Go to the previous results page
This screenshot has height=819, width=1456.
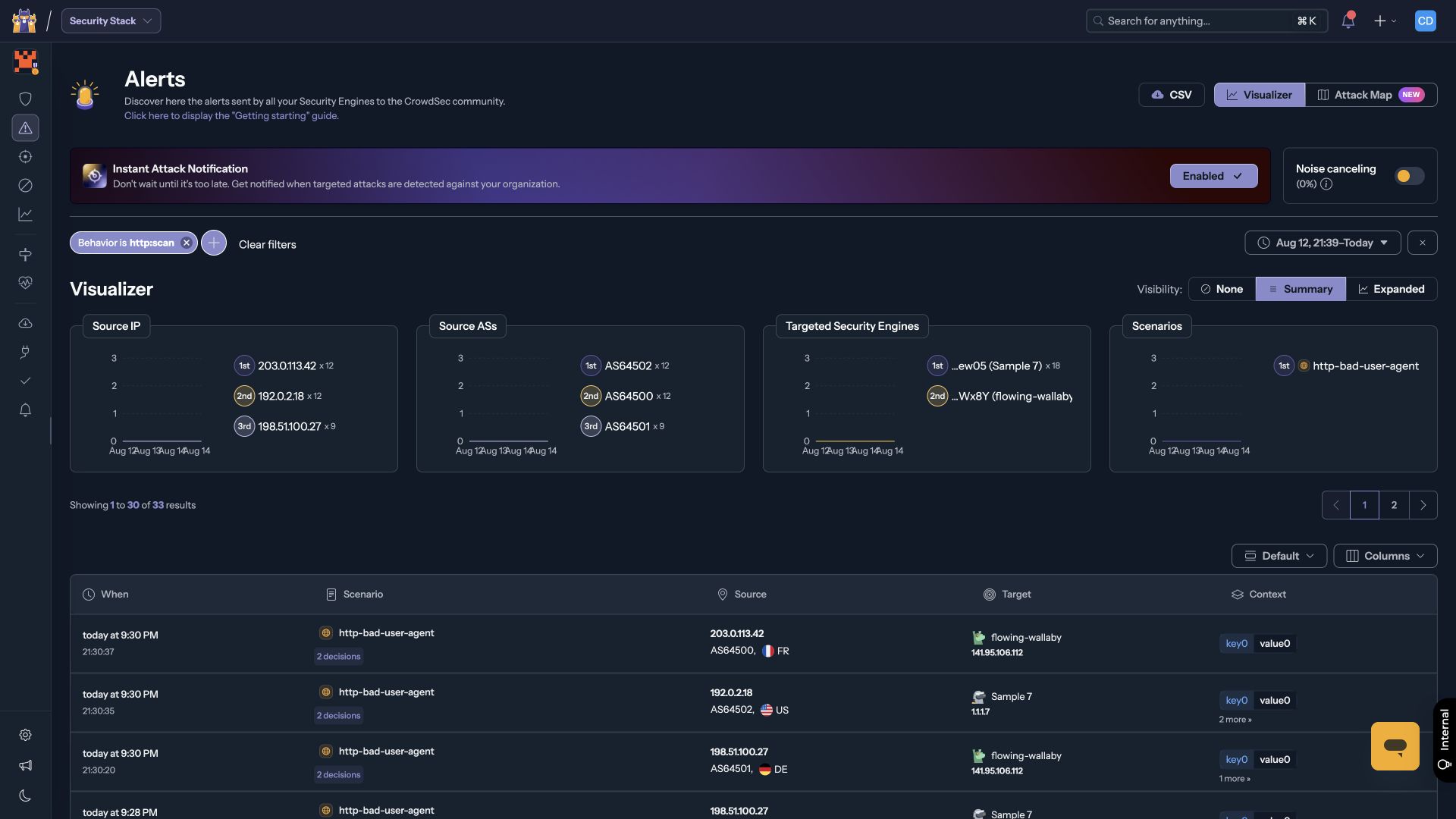[x=1335, y=505]
